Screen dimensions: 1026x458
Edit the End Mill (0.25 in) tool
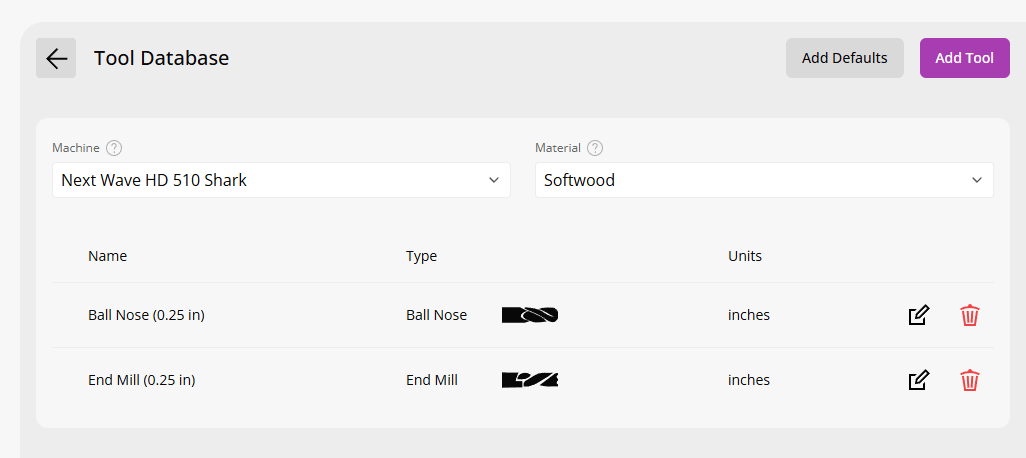coord(919,379)
